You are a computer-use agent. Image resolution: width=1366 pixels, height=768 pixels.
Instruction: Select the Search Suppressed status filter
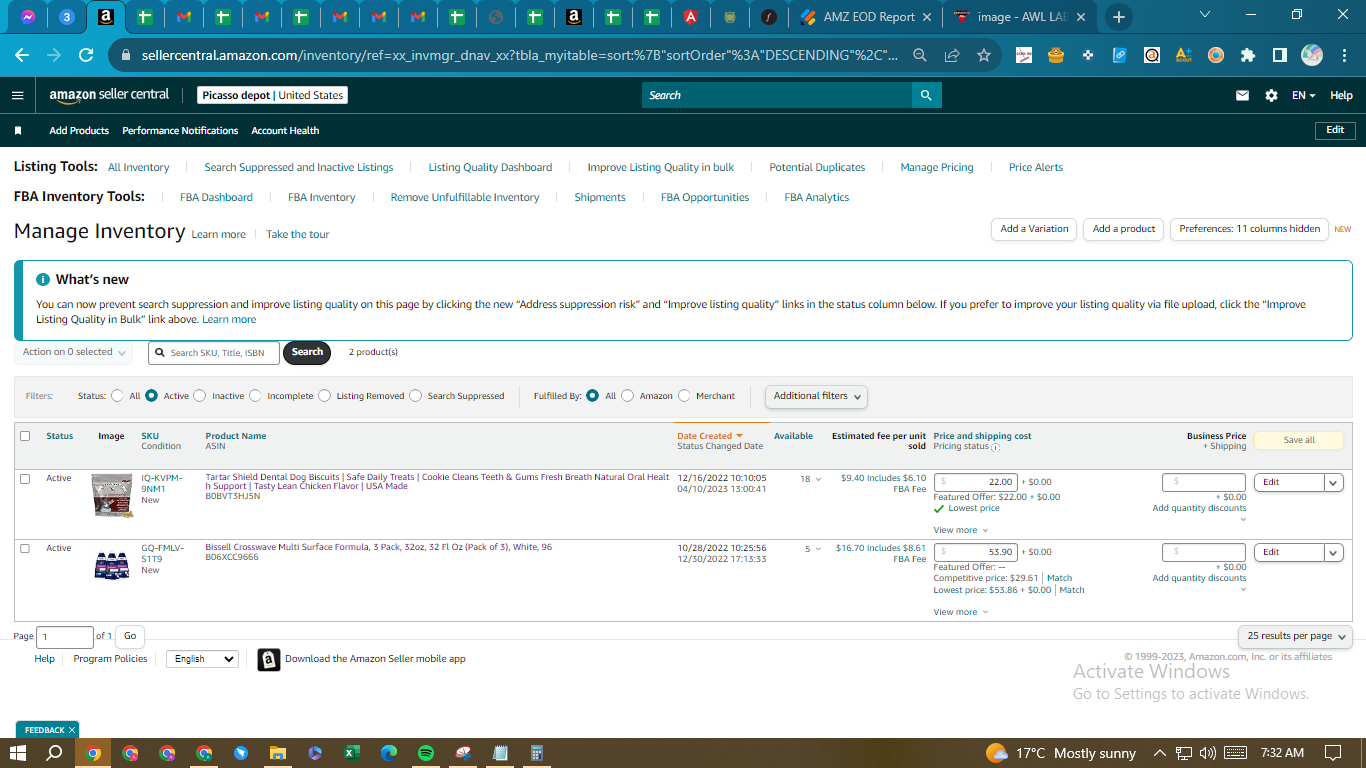pyautogui.click(x=415, y=396)
